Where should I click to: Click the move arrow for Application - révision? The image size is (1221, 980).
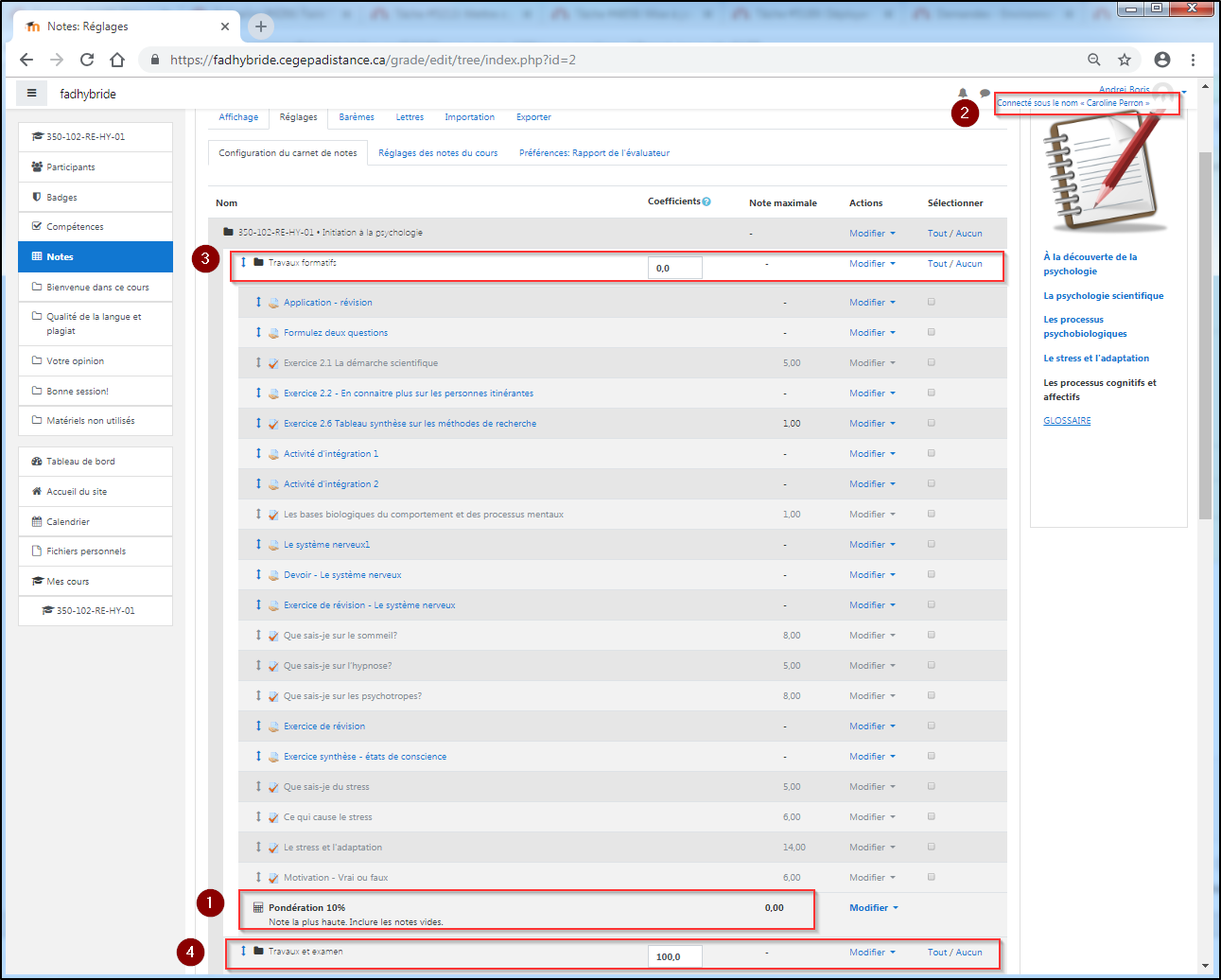coord(258,303)
